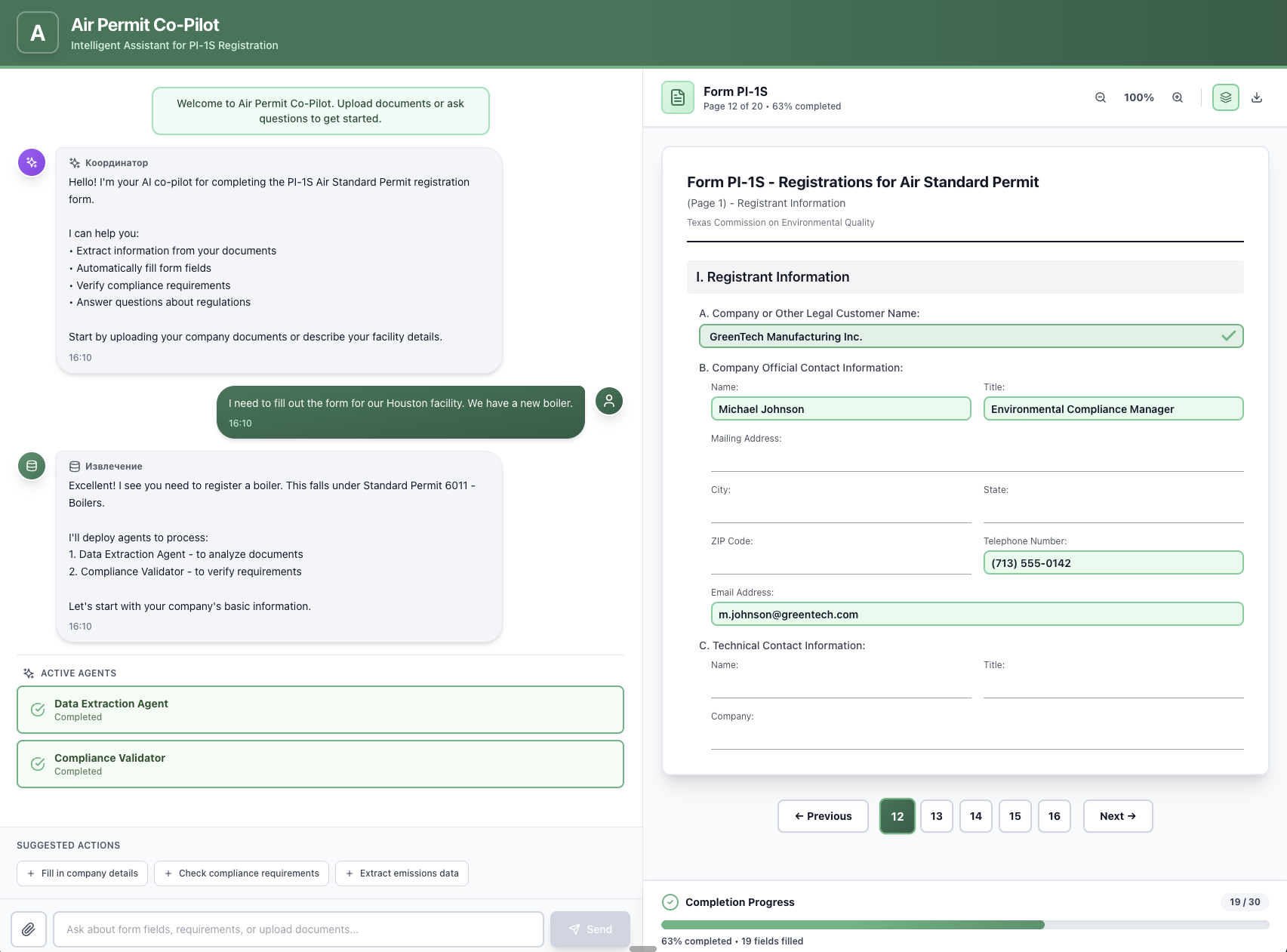Screen dimensions: 1287x952
Task: Expand Check compliance requirements suggestion
Action: tap(241, 873)
